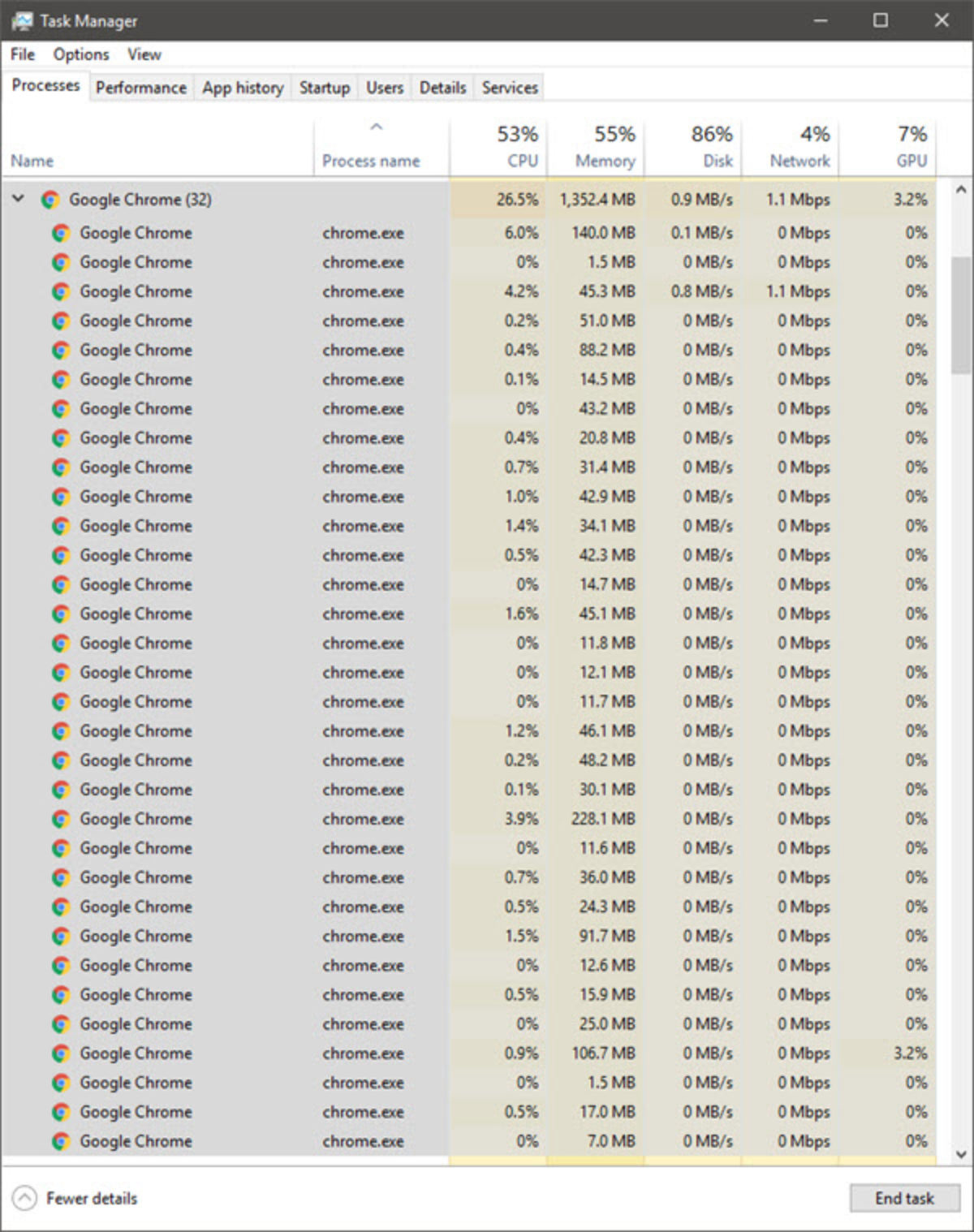Sort by the CPU column header
974x1232 pixels.
(x=498, y=147)
